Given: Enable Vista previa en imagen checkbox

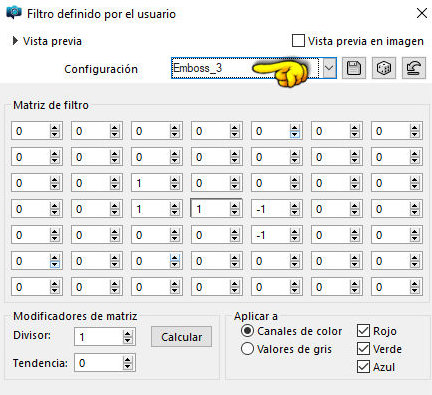Looking at the screenshot, I should [x=298, y=41].
